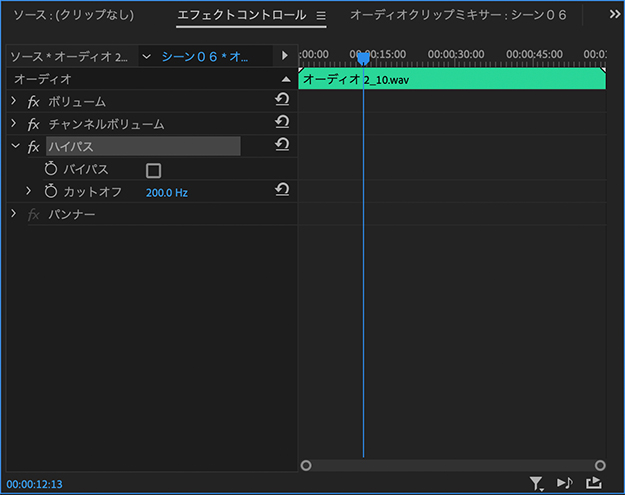Enable the バイパス checkbox
The width and height of the screenshot is (625, 495).
153,170
